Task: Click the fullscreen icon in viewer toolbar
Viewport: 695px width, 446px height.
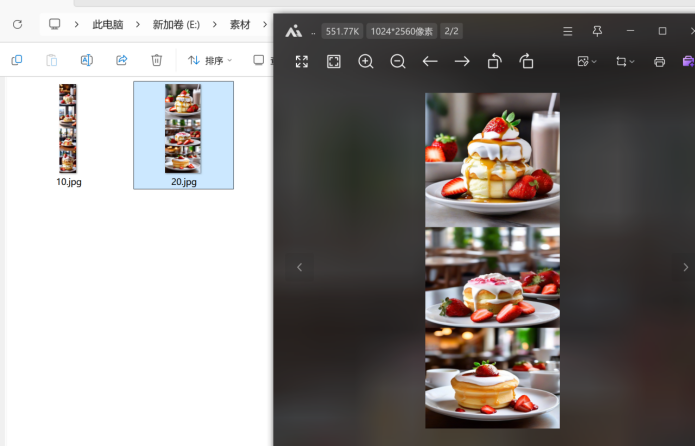Action: (x=302, y=62)
